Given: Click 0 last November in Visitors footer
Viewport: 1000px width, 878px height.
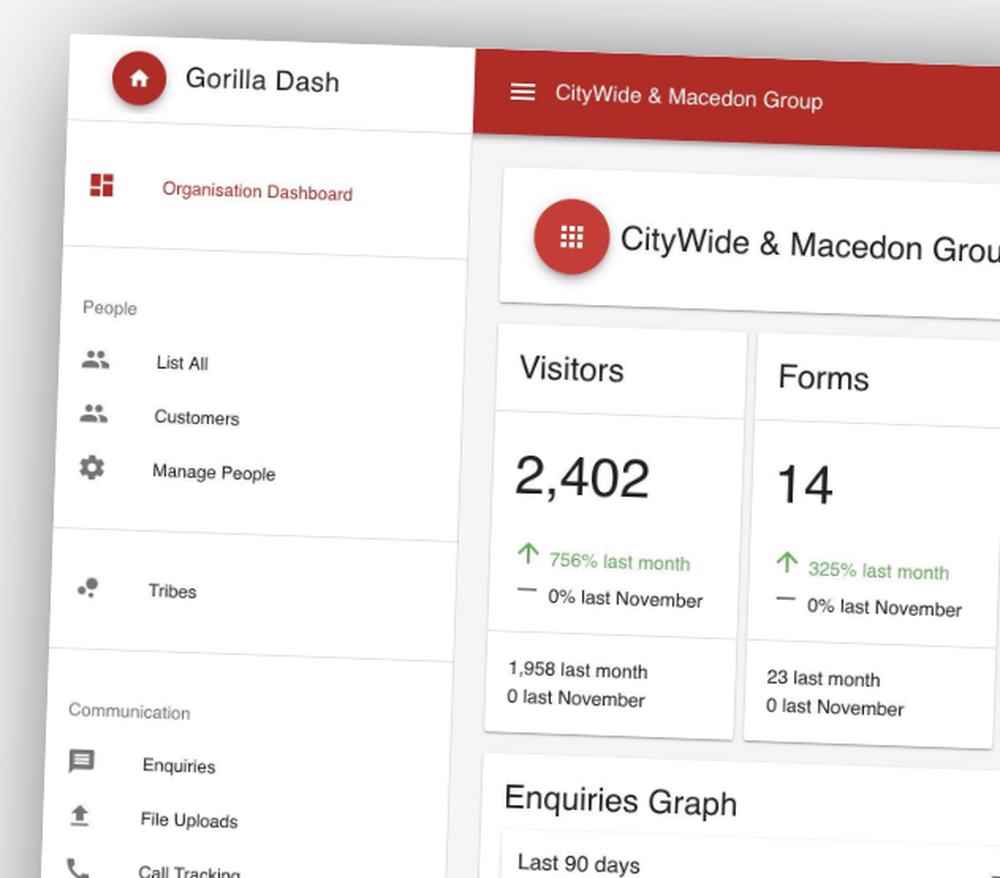Looking at the screenshot, I should tap(576, 698).
